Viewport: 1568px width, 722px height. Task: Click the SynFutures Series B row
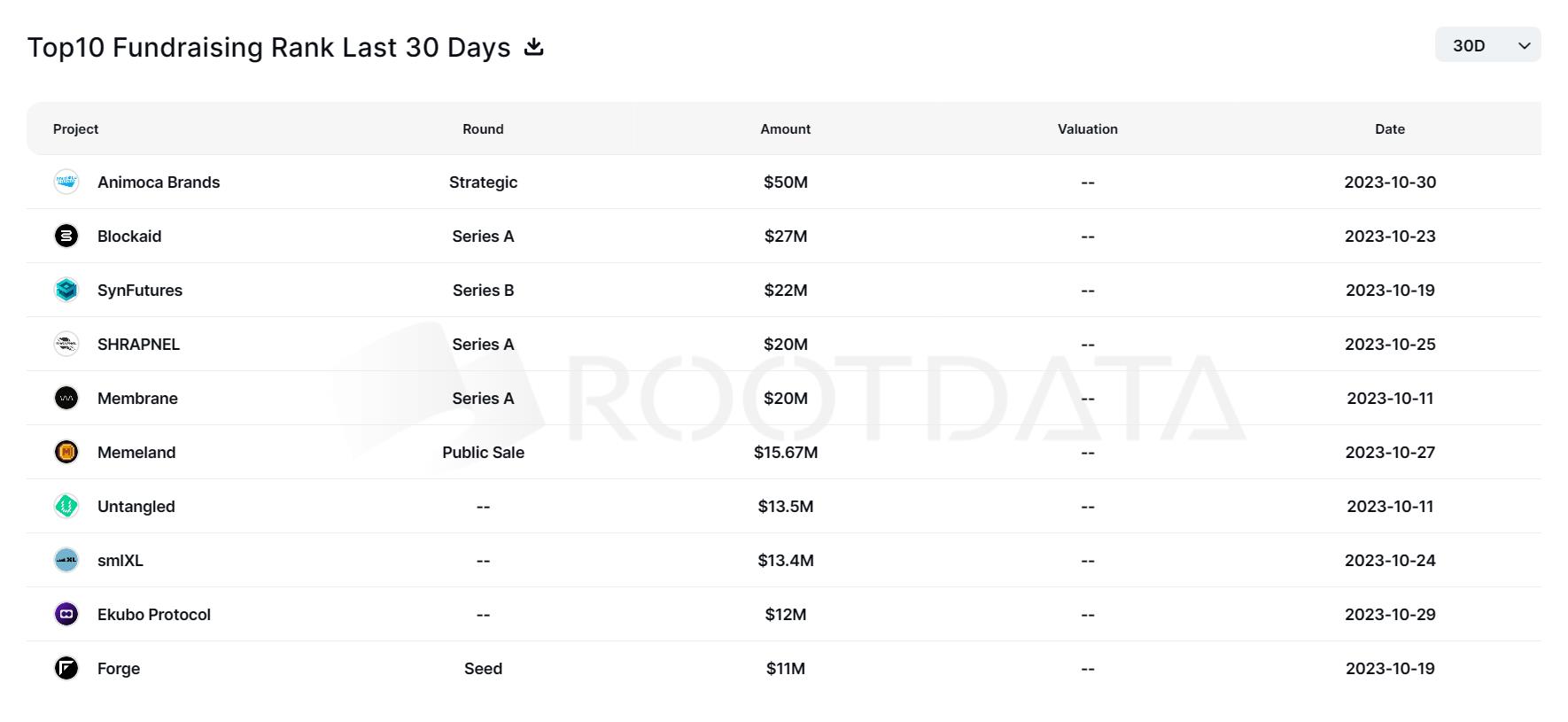click(x=784, y=290)
